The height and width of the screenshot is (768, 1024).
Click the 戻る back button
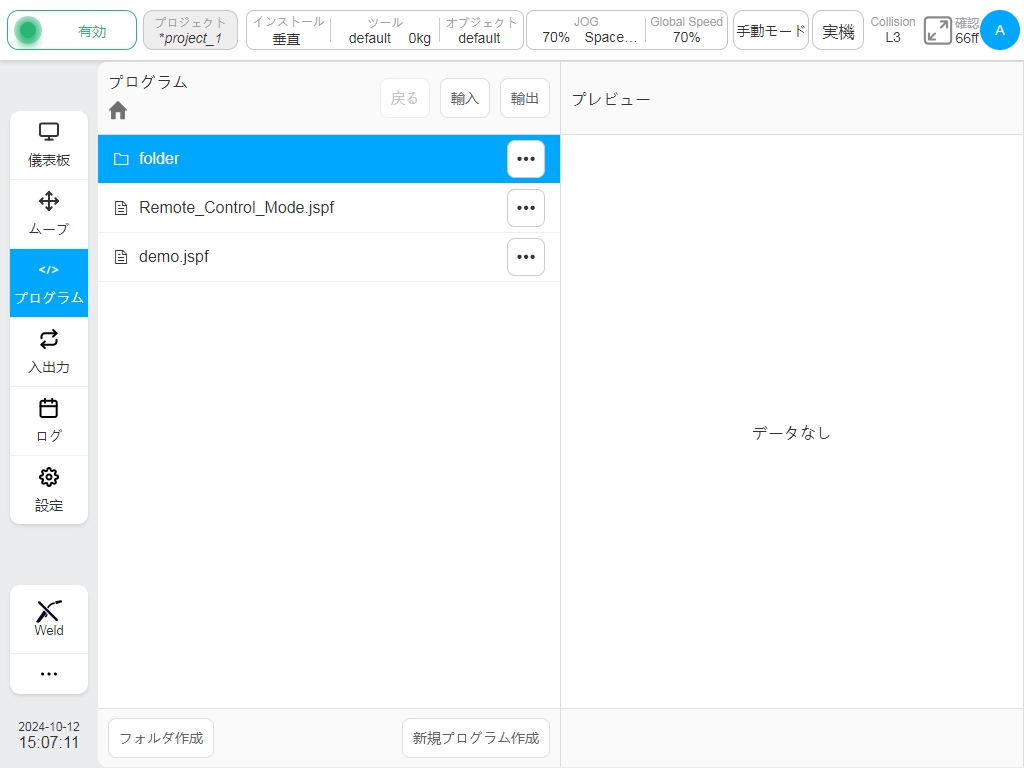pos(404,98)
